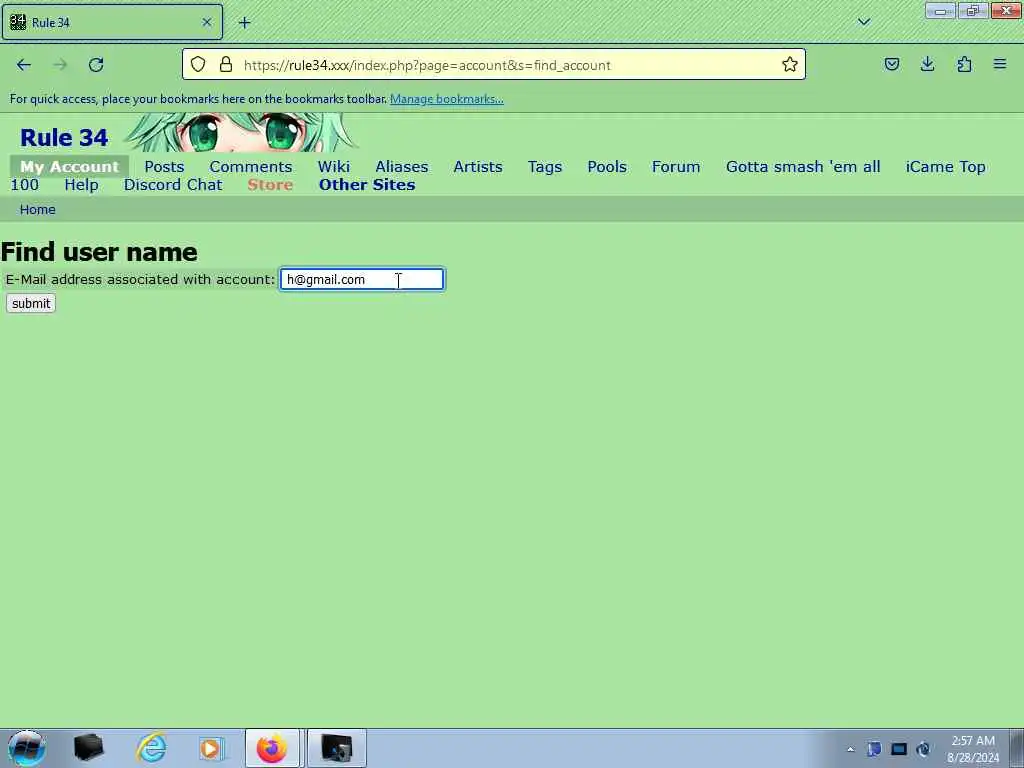Open the Help menu item
Viewport: 1024px width, 768px height.
pos(82,185)
